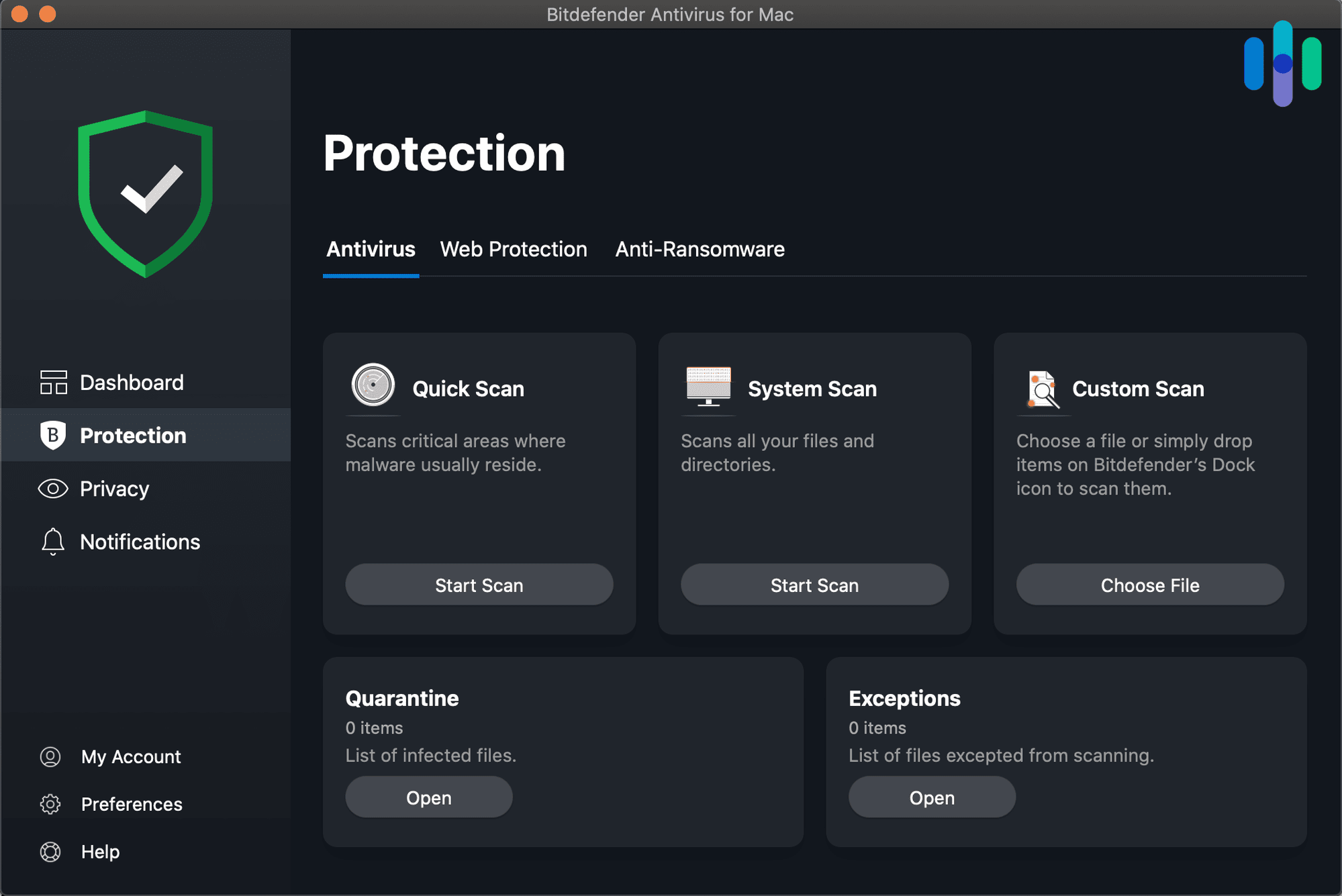Start the System Scan
This screenshot has height=896, width=1342.
click(814, 585)
